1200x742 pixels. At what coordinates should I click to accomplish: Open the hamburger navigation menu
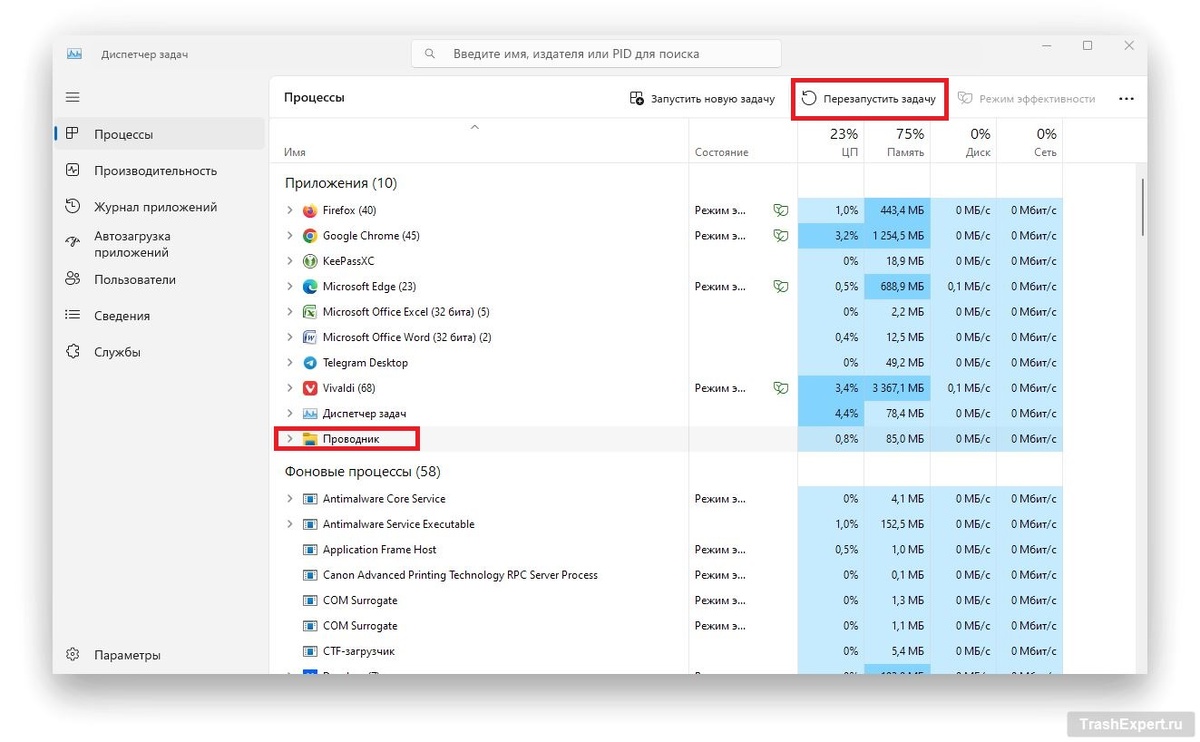coord(72,97)
